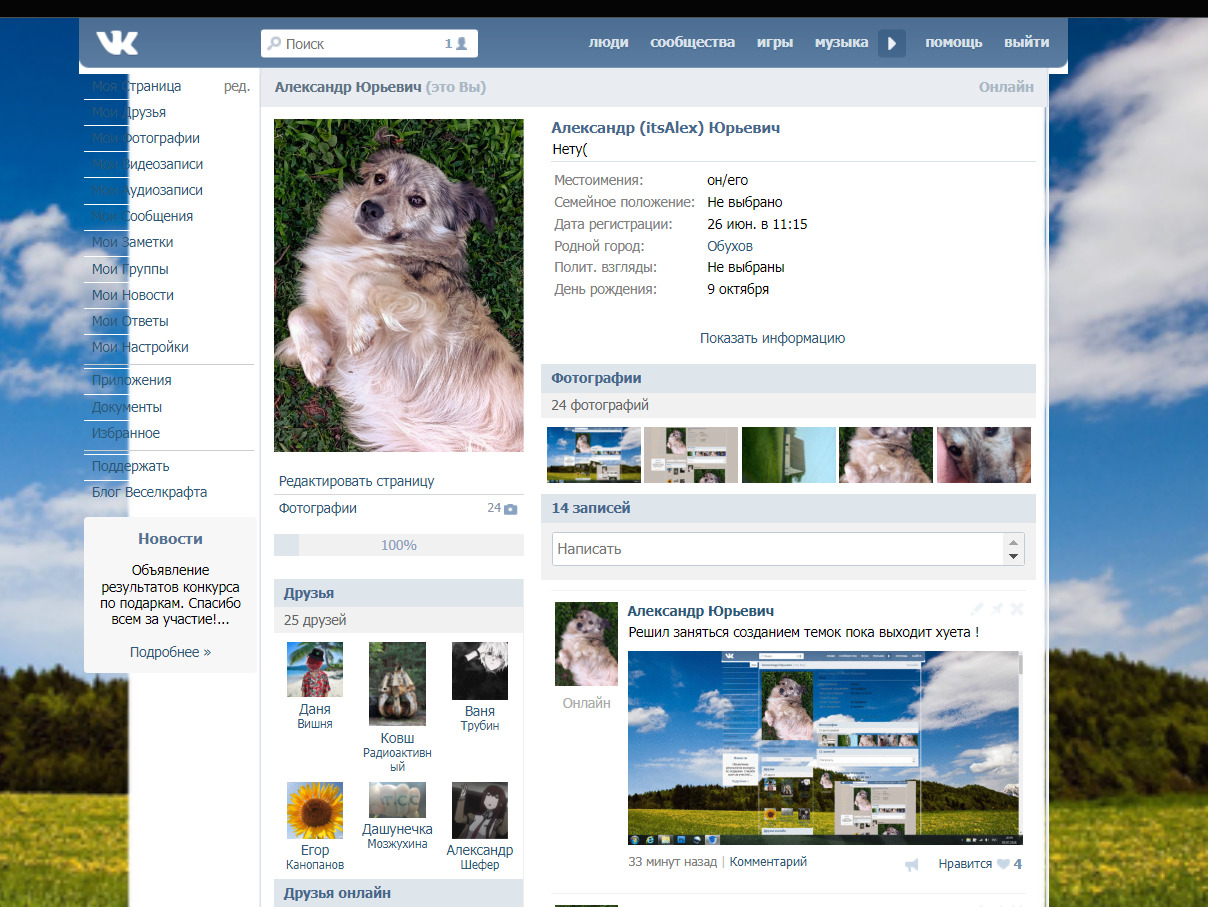
Task: Open friend Даня Вишня's avatar
Action: [315, 670]
